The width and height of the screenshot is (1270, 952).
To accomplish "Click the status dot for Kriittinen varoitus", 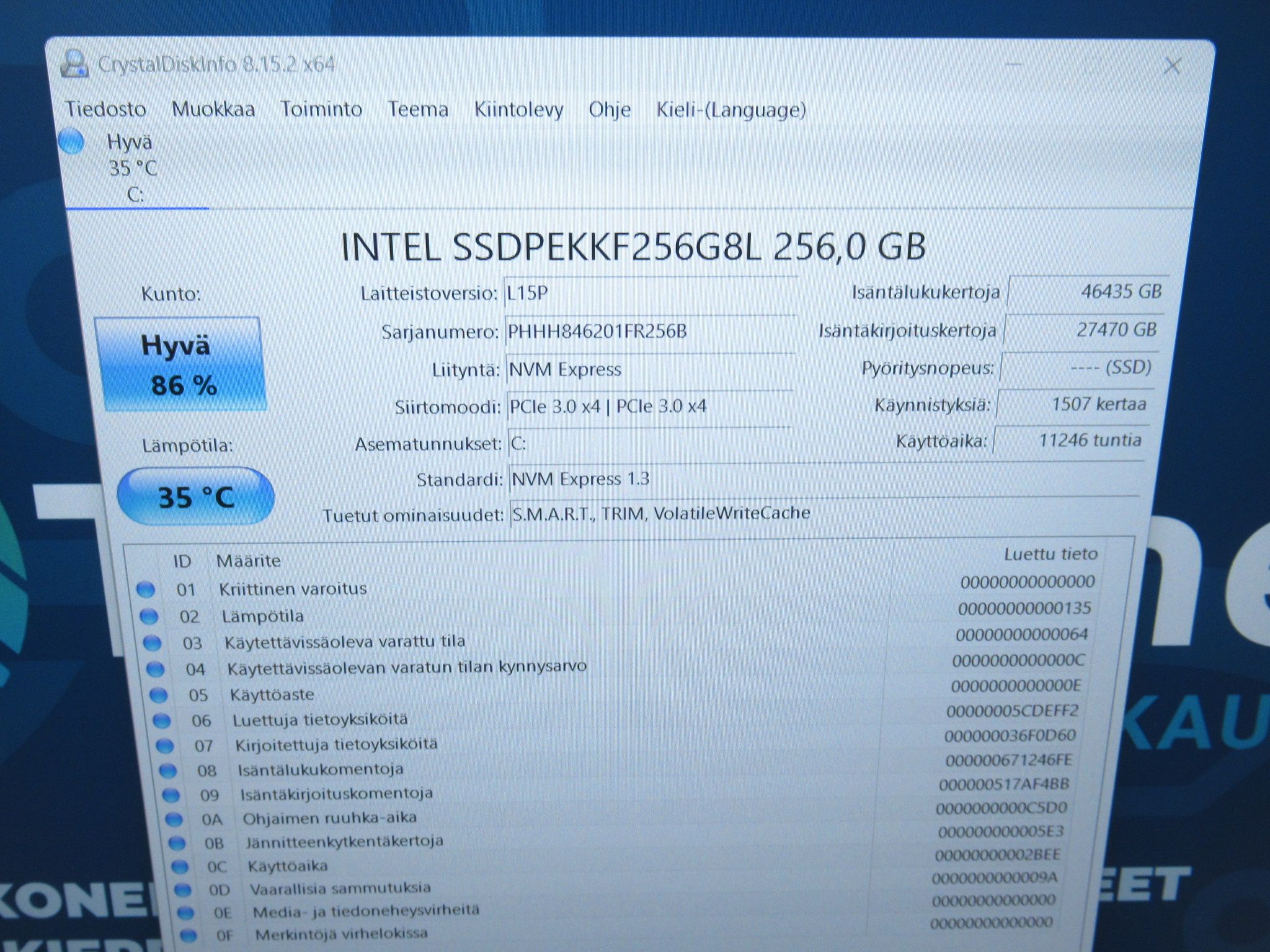I will (146, 589).
